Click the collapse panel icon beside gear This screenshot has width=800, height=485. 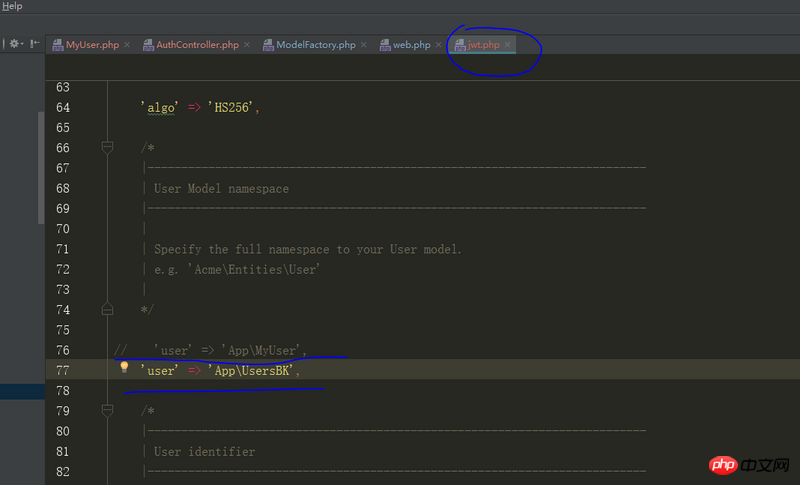click(35, 44)
